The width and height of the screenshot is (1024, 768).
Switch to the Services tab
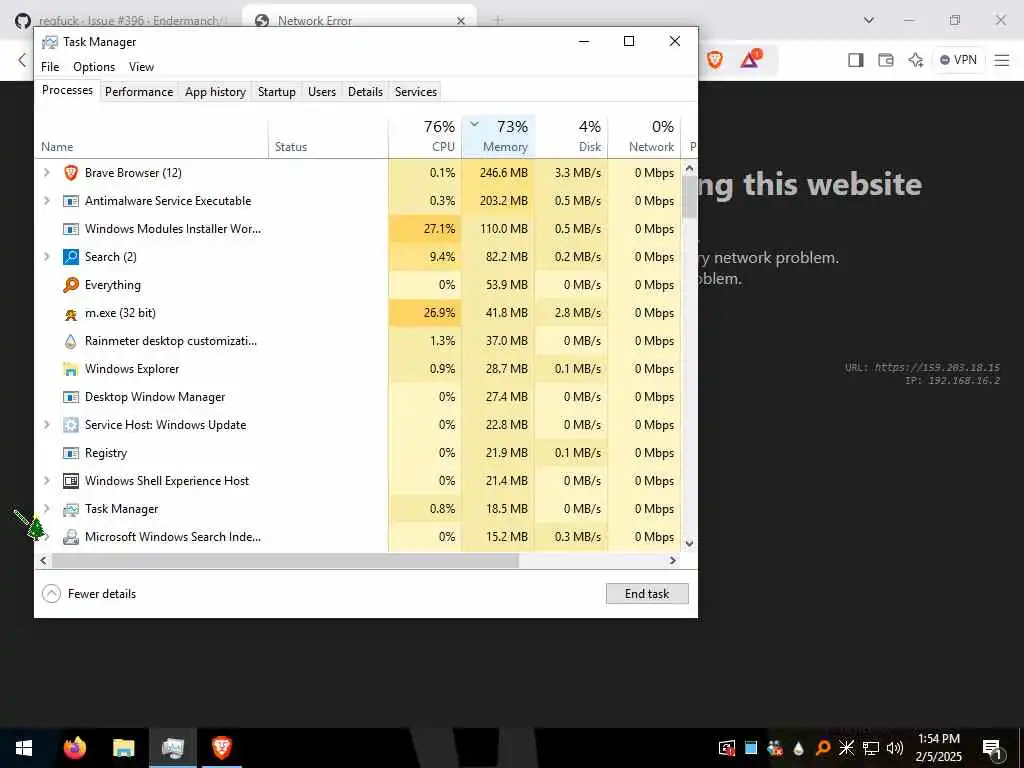pyautogui.click(x=416, y=91)
